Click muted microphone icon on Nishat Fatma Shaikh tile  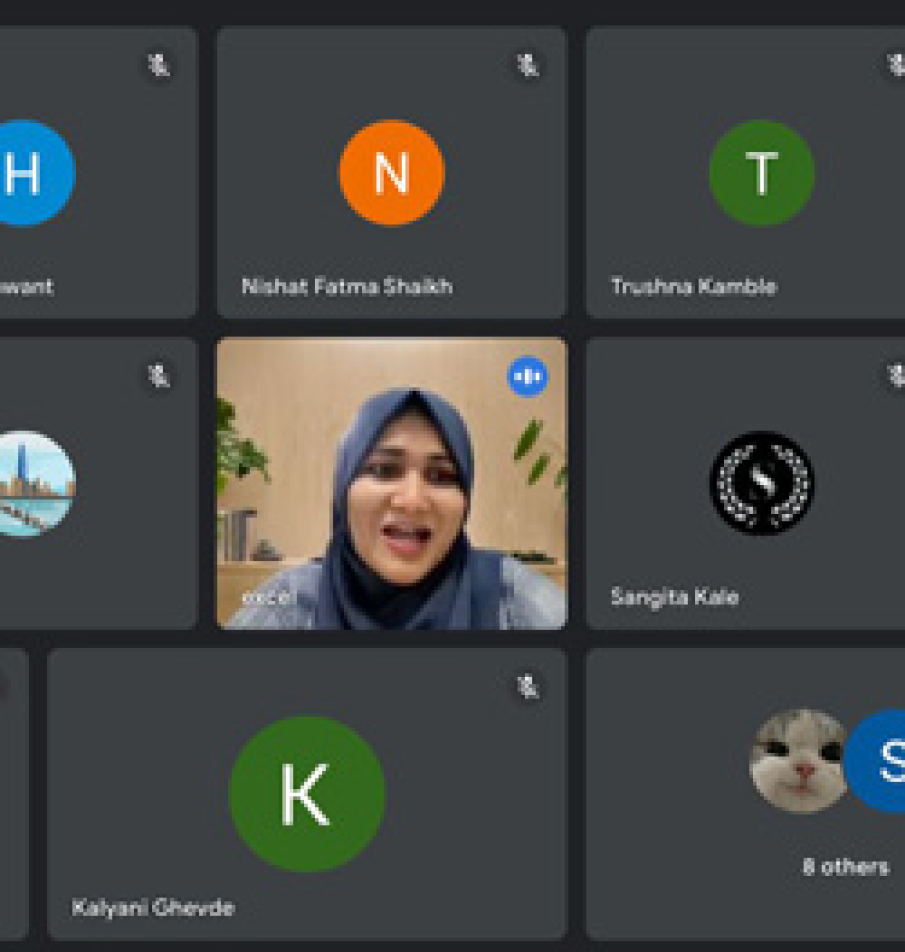[528, 66]
